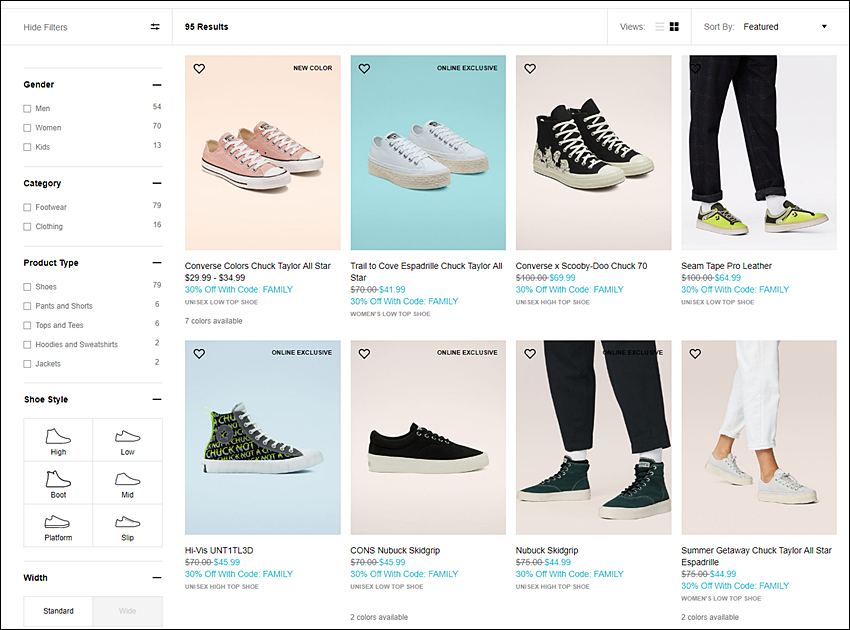Select Standard width option
The height and width of the screenshot is (630, 850).
pos(58,611)
